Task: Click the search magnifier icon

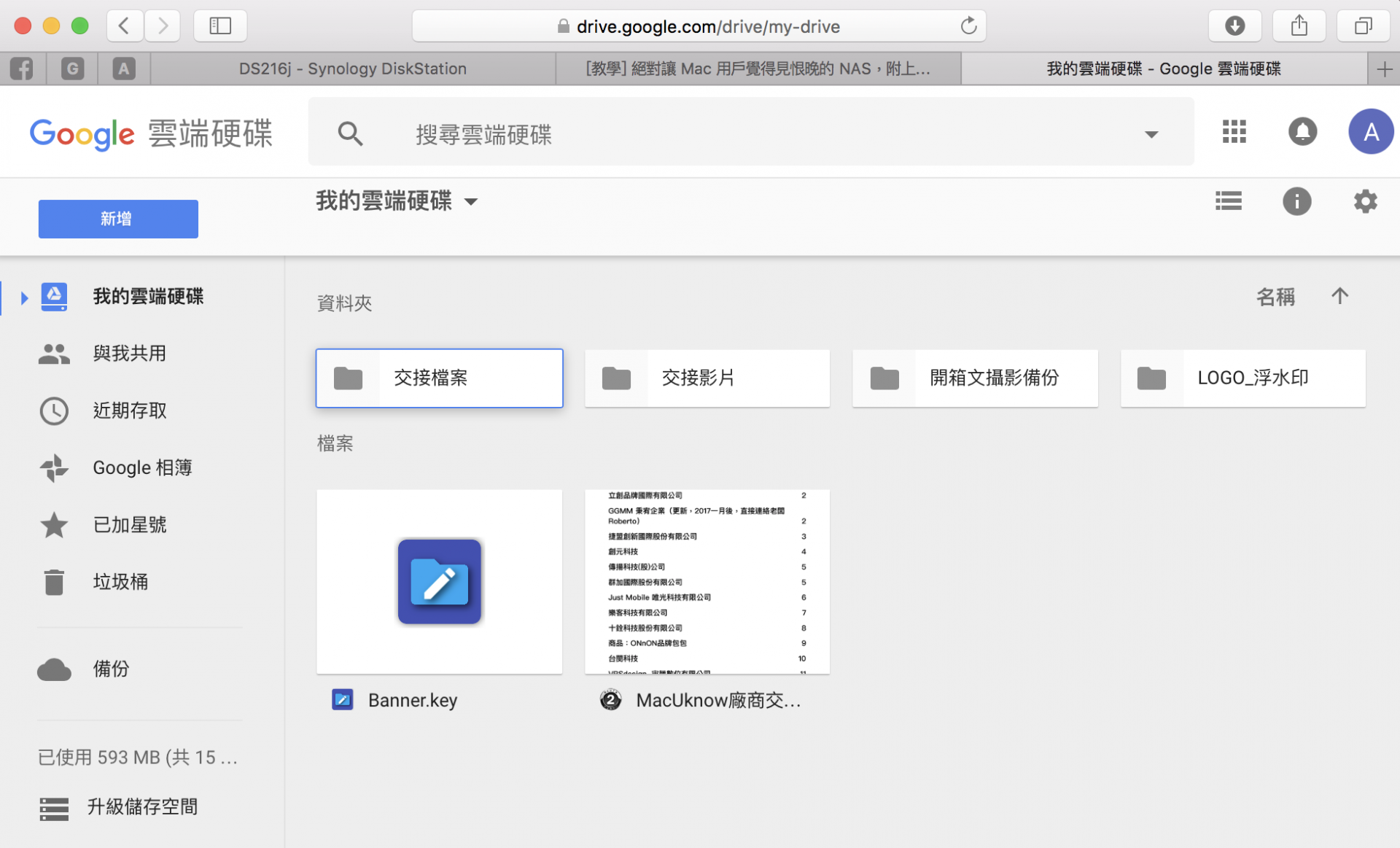Action: (x=350, y=133)
